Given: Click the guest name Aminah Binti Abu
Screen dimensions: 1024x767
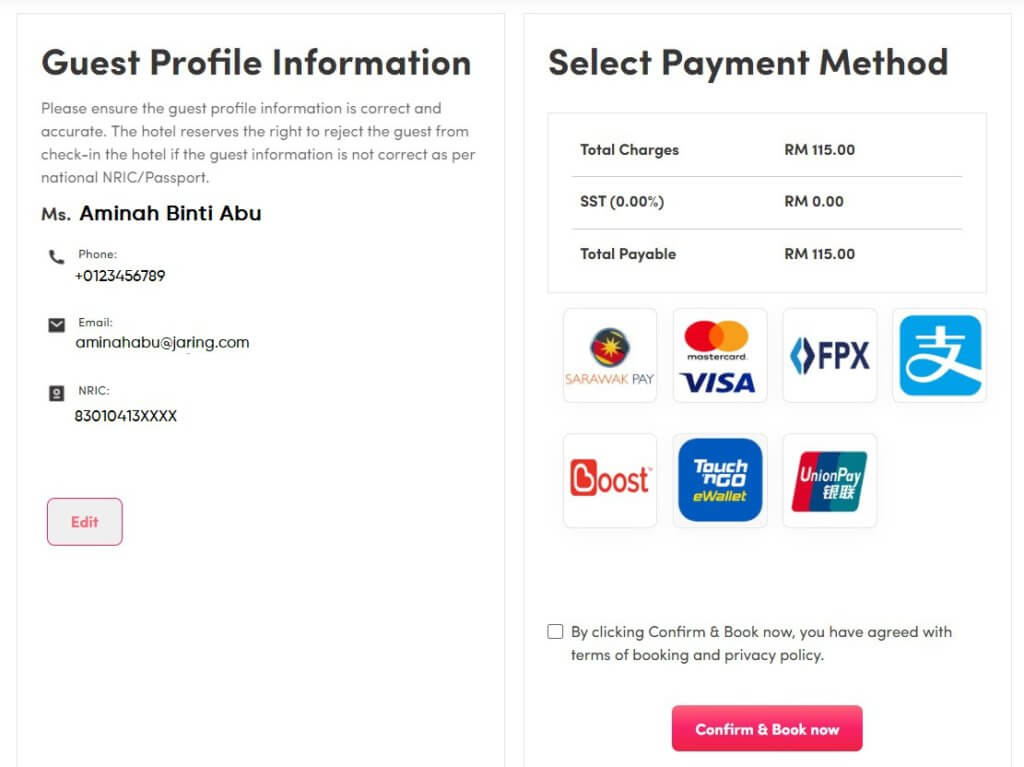Looking at the screenshot, I should click(x=170, y=213).
